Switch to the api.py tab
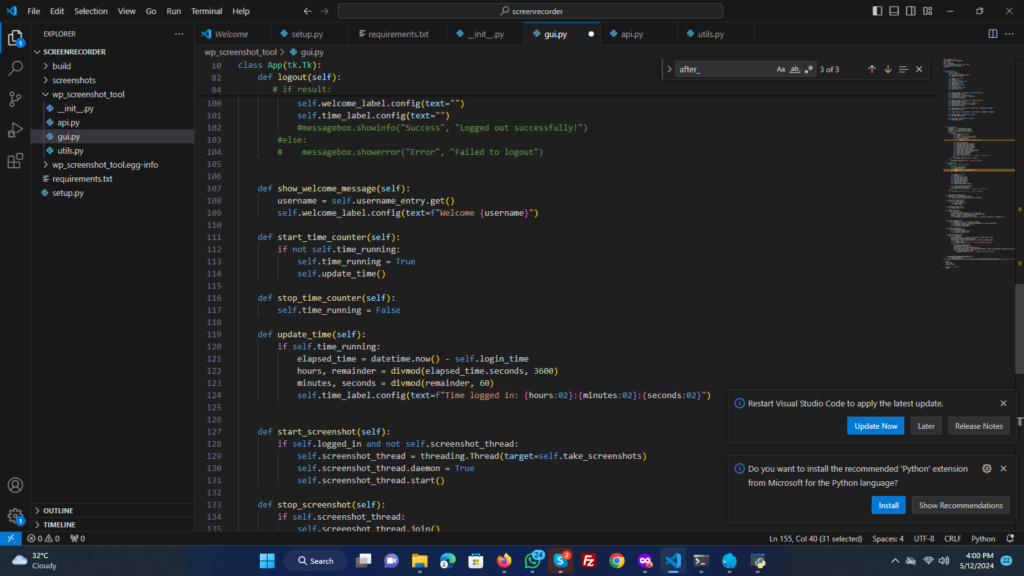1024x576 pixels. click(x=632, y=34)
